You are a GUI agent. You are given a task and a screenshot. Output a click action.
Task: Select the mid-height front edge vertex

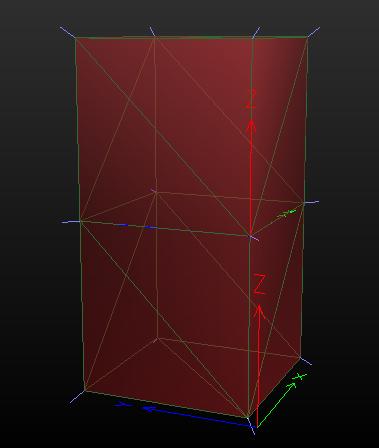pos(251,236)
